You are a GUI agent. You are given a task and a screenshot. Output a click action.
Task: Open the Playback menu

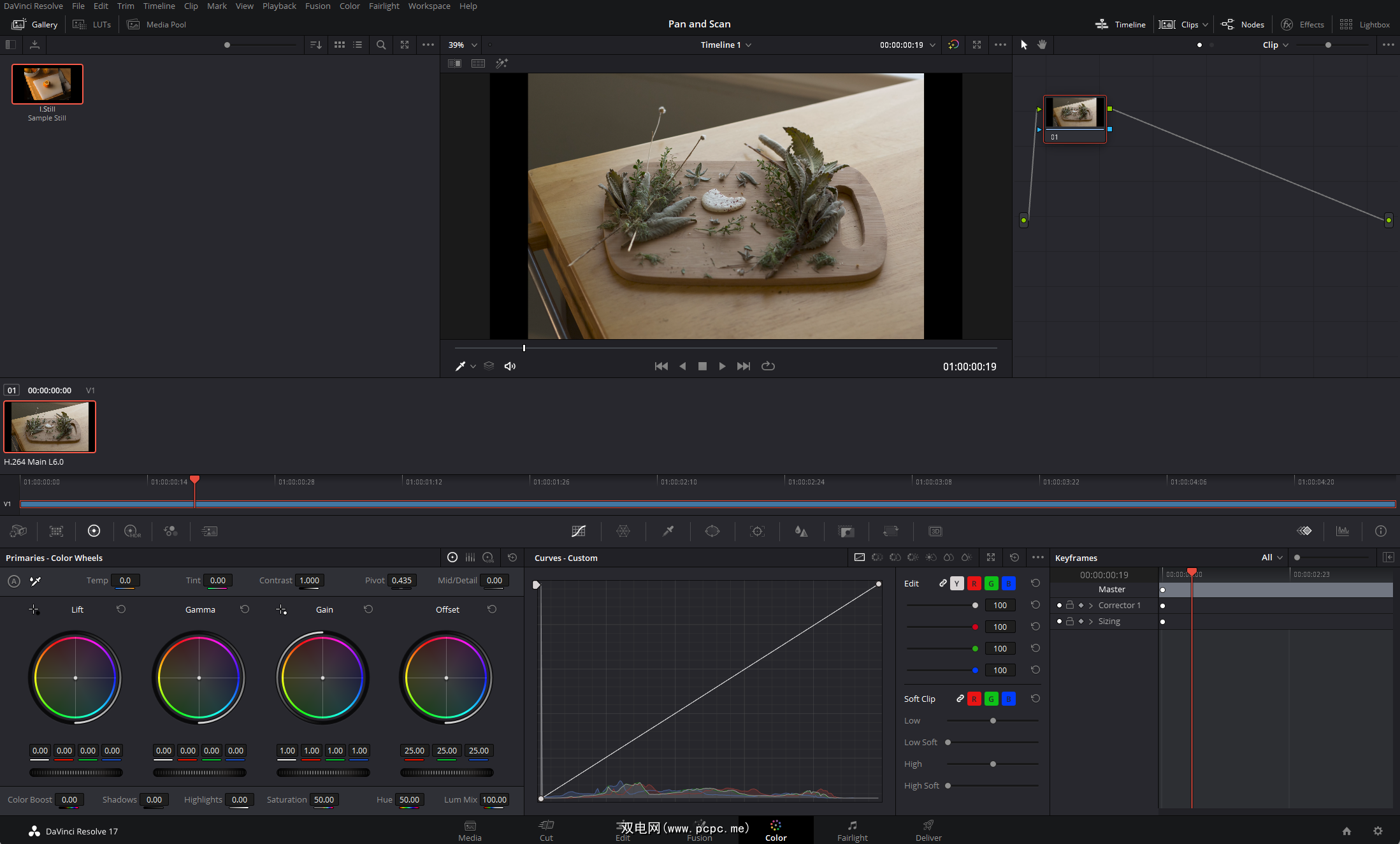pyautogui.click(x=279, y=6)
